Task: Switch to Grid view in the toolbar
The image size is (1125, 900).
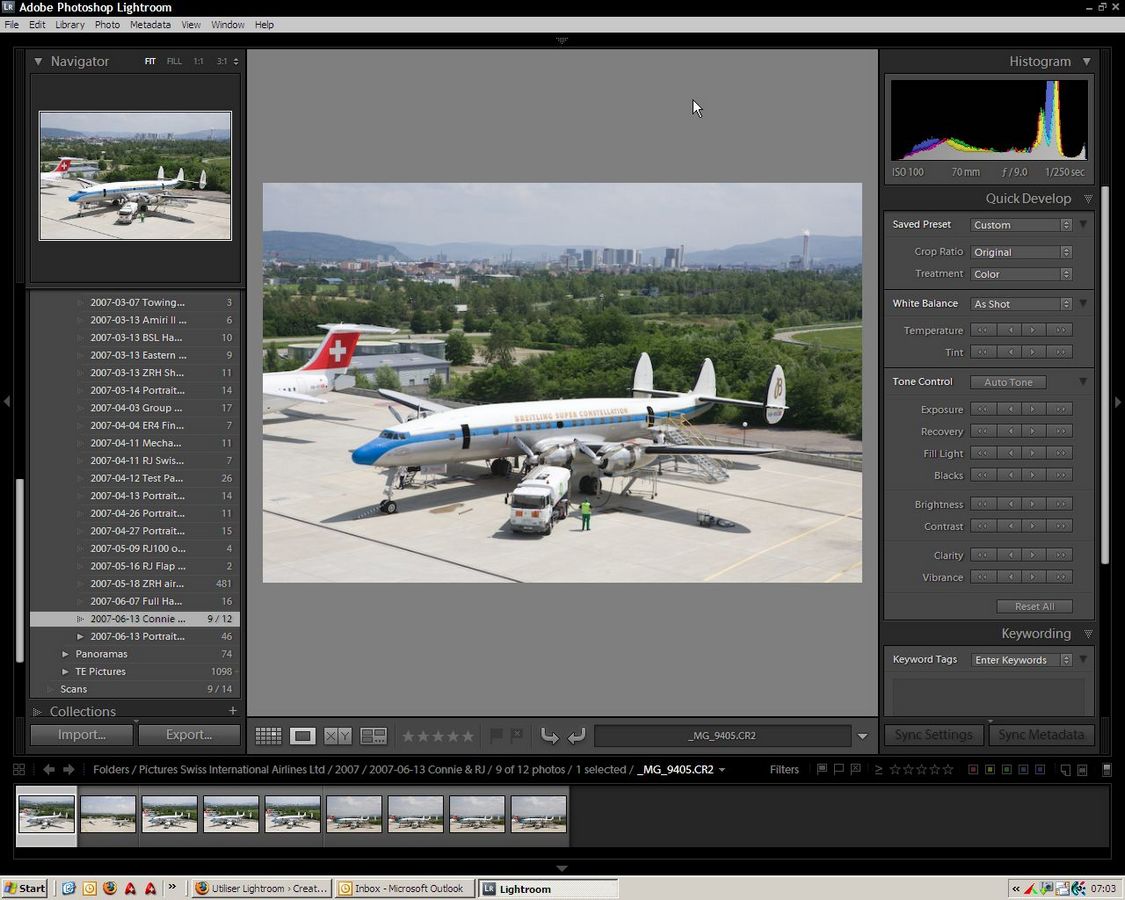Action: pyautogui.click(x=268, y=736)
